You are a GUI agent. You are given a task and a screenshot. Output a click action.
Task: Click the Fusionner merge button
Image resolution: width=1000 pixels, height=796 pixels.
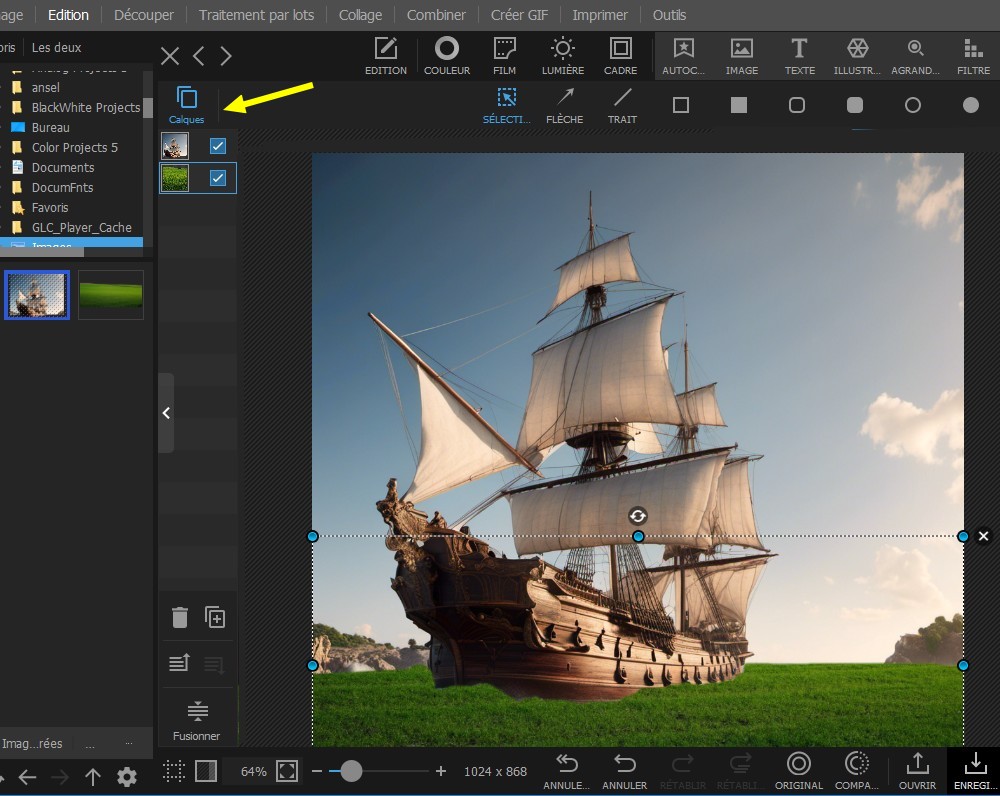197,721
